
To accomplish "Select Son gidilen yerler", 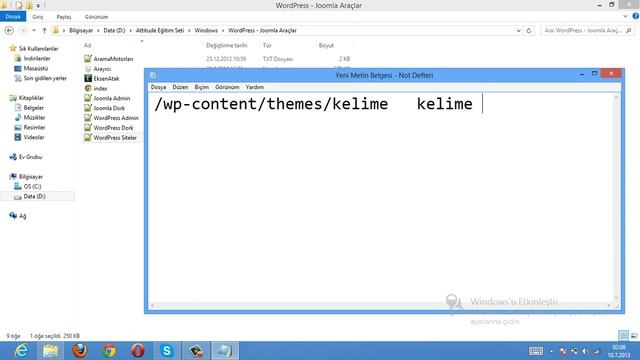I will [45, 78].
